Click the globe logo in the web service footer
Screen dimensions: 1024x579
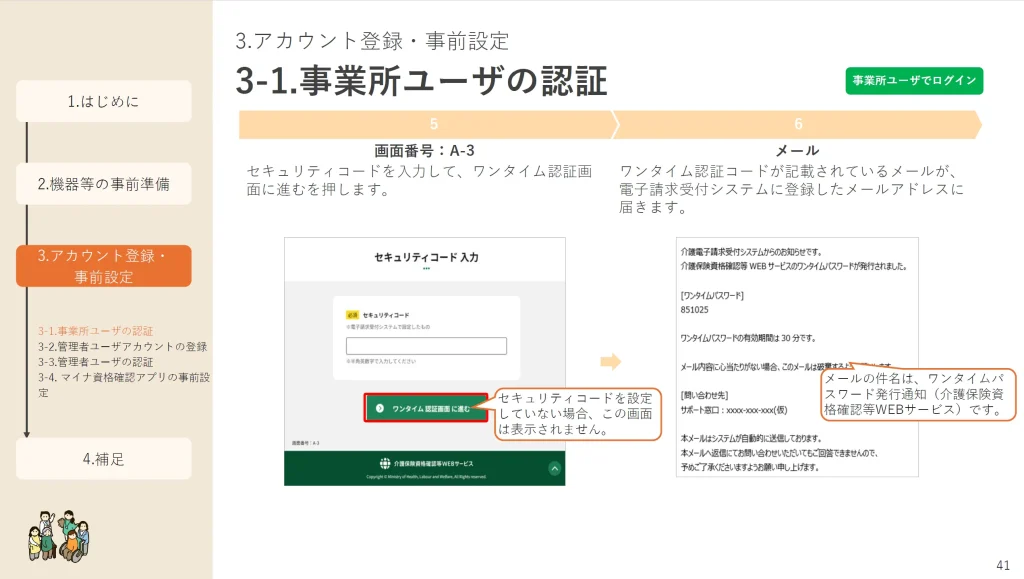[x=385, y=464]
